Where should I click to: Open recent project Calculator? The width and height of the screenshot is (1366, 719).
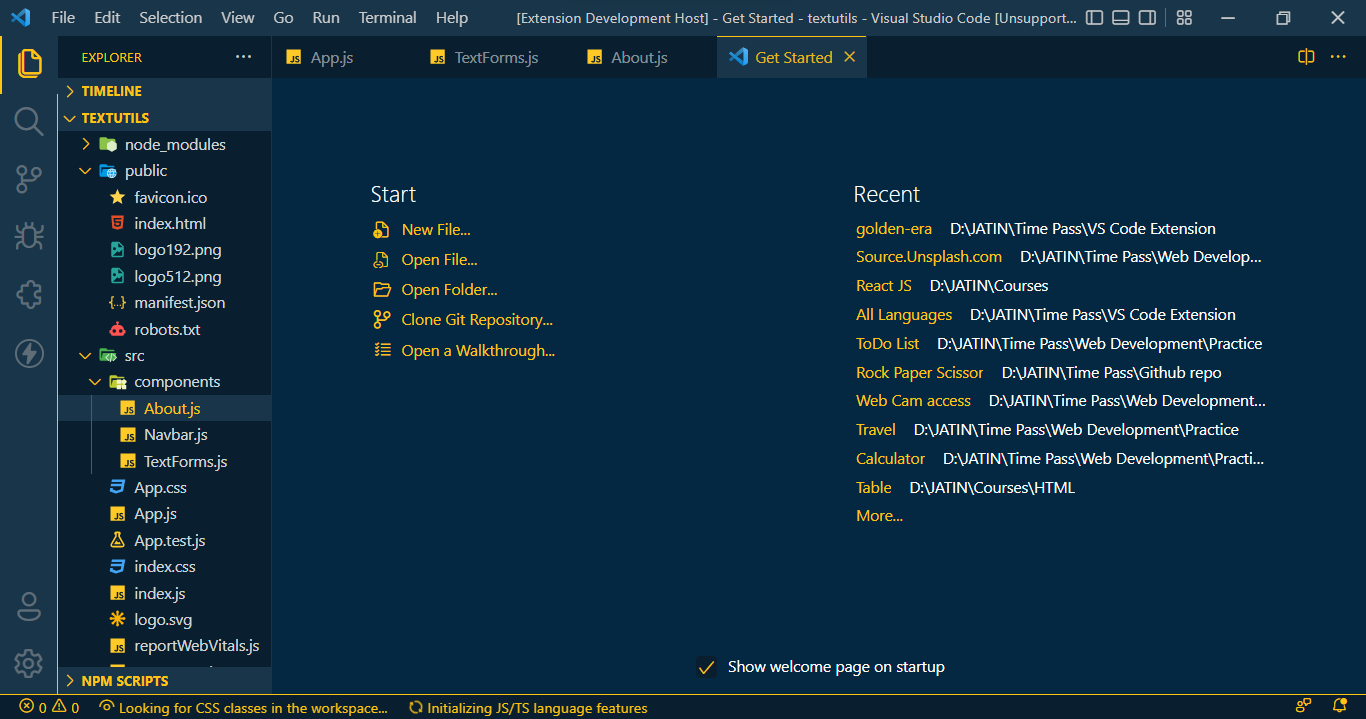(x=891, y=459)
